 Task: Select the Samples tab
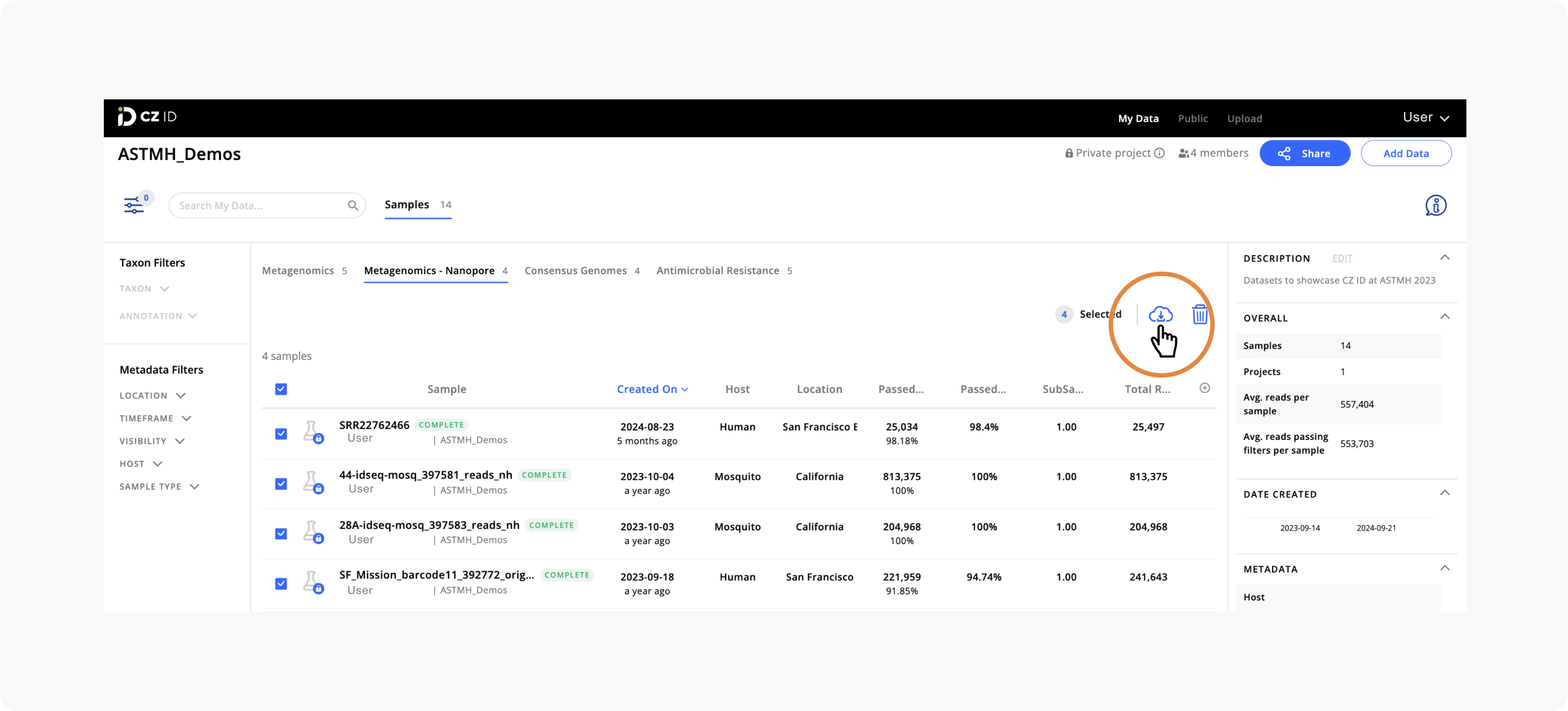pyautogui.click(x=417, y=205)
